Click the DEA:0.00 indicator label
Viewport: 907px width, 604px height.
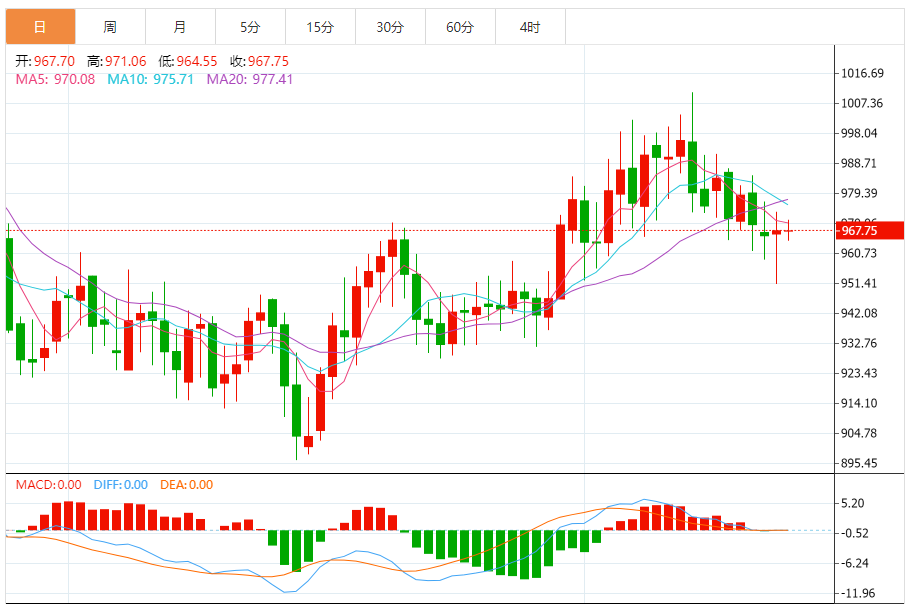point(187,485)
